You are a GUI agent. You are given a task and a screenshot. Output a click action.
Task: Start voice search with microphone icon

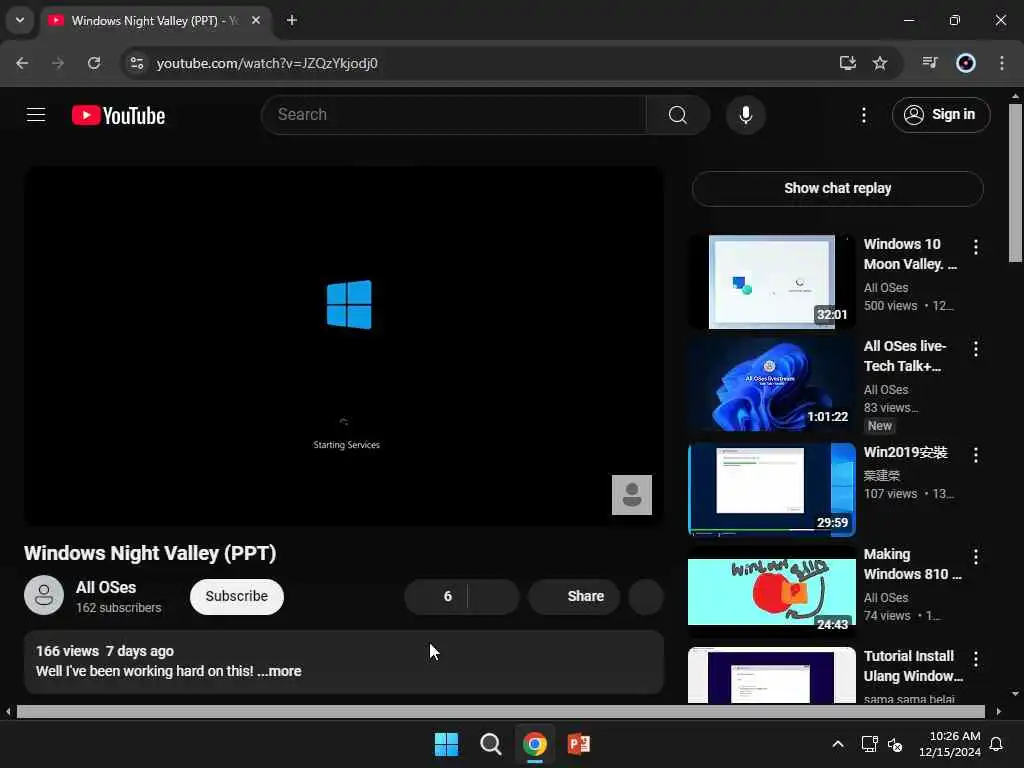(745, 115)
